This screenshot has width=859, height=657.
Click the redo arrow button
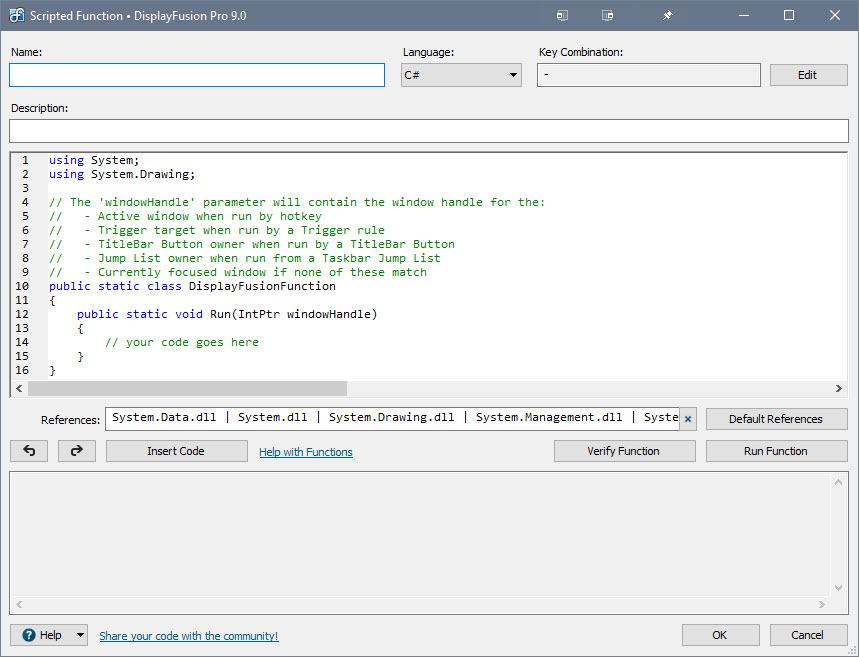(77, 451)
